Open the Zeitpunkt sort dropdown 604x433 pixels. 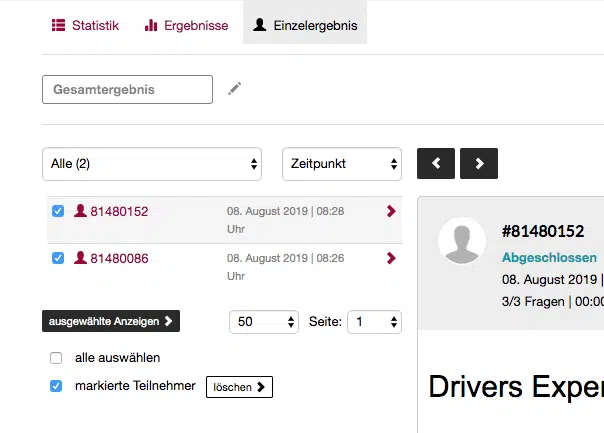click(342, 164)
